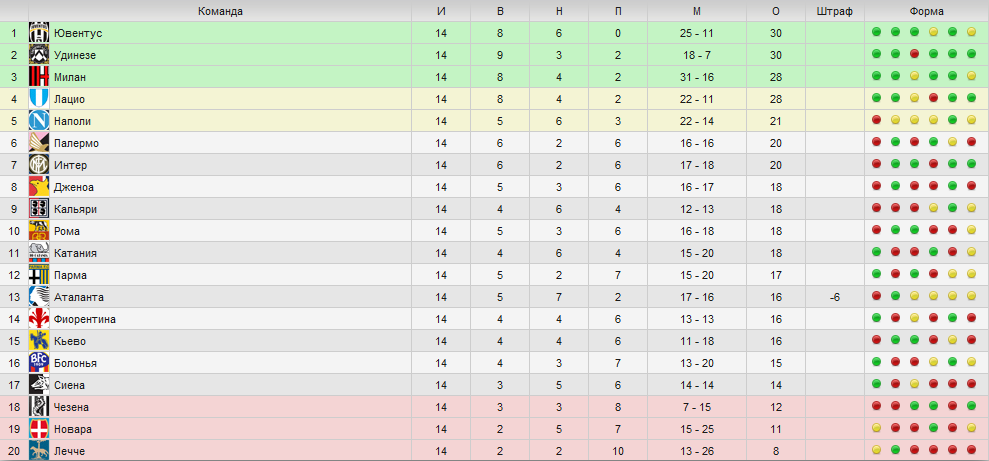Click the Лечче team name

point(69,452)
